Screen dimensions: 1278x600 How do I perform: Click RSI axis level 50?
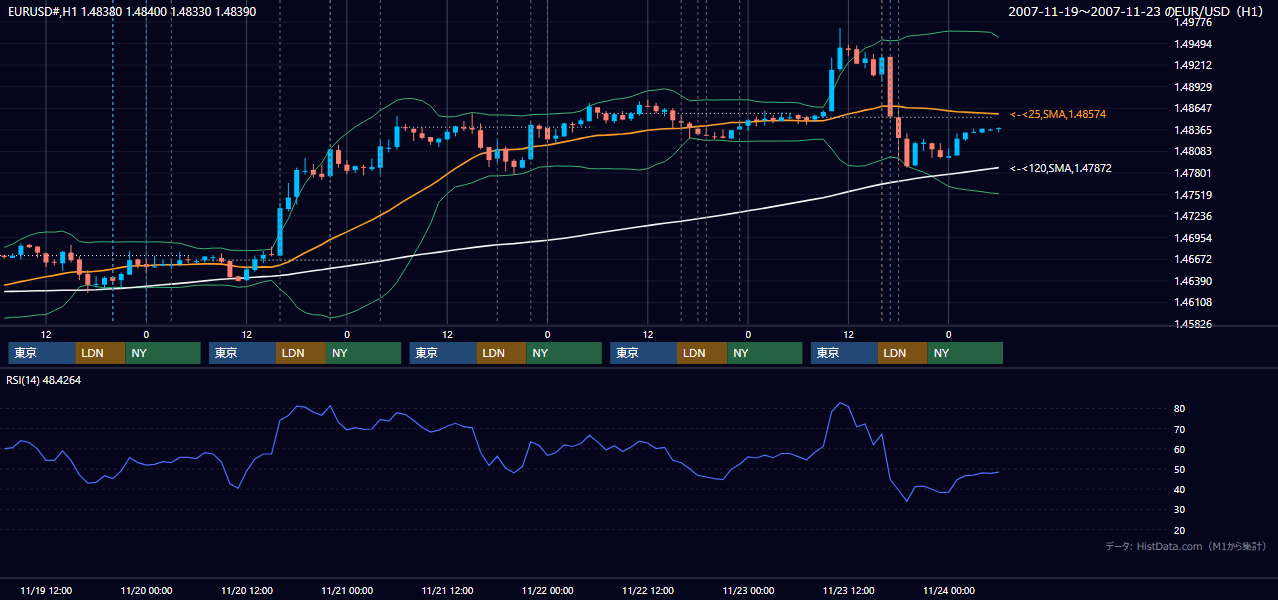point(1180,469)
